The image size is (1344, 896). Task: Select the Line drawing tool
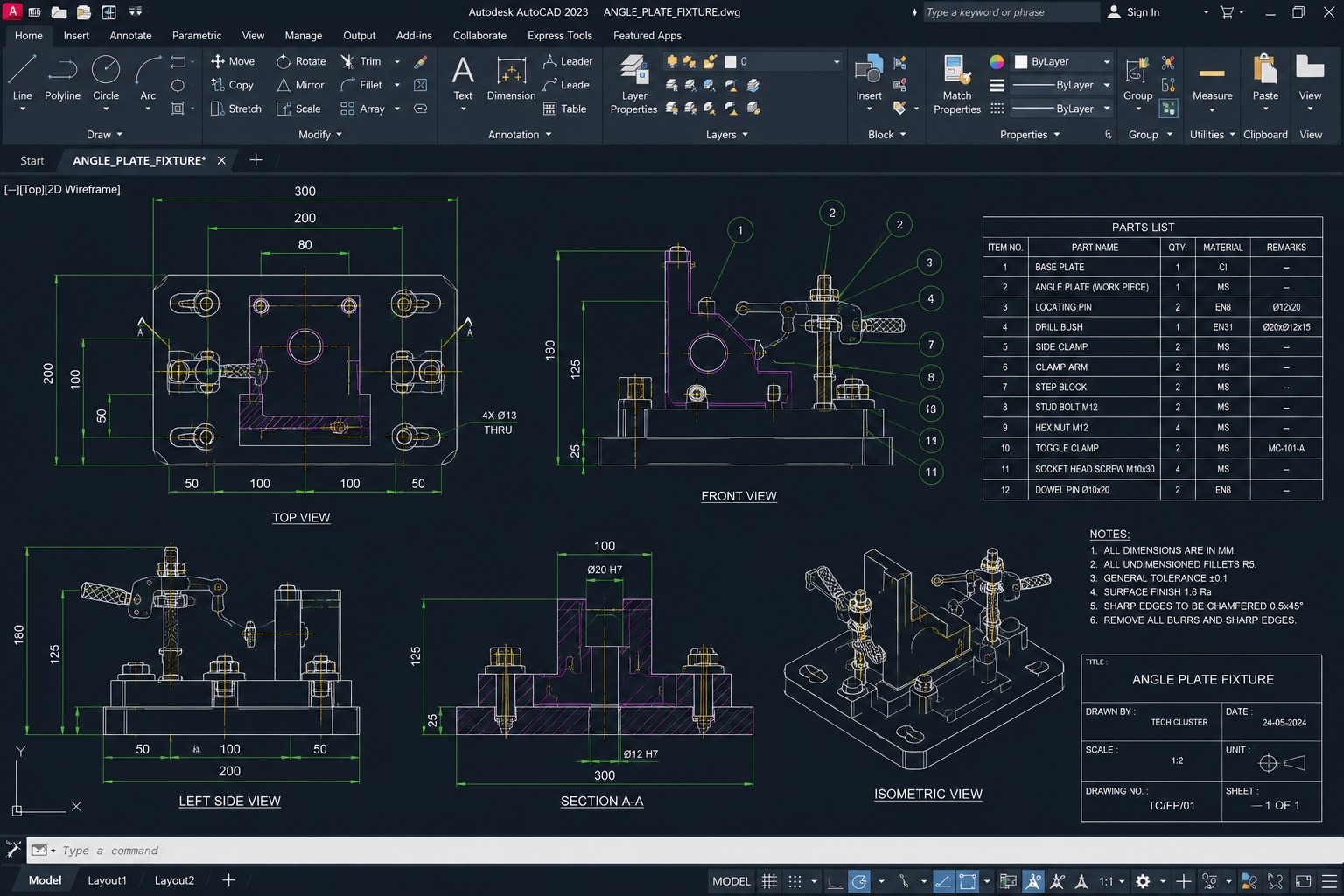tap(22, 78)
